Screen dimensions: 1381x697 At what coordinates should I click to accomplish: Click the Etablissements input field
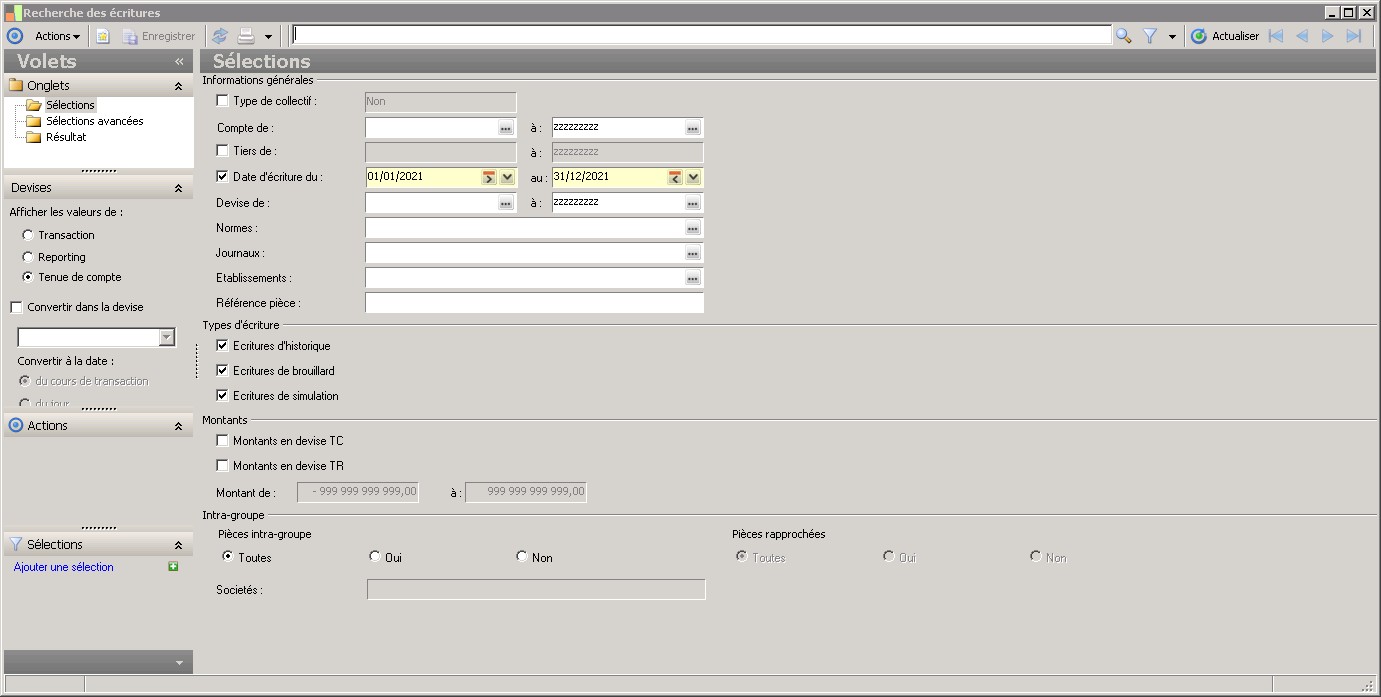tap(524, 278)
